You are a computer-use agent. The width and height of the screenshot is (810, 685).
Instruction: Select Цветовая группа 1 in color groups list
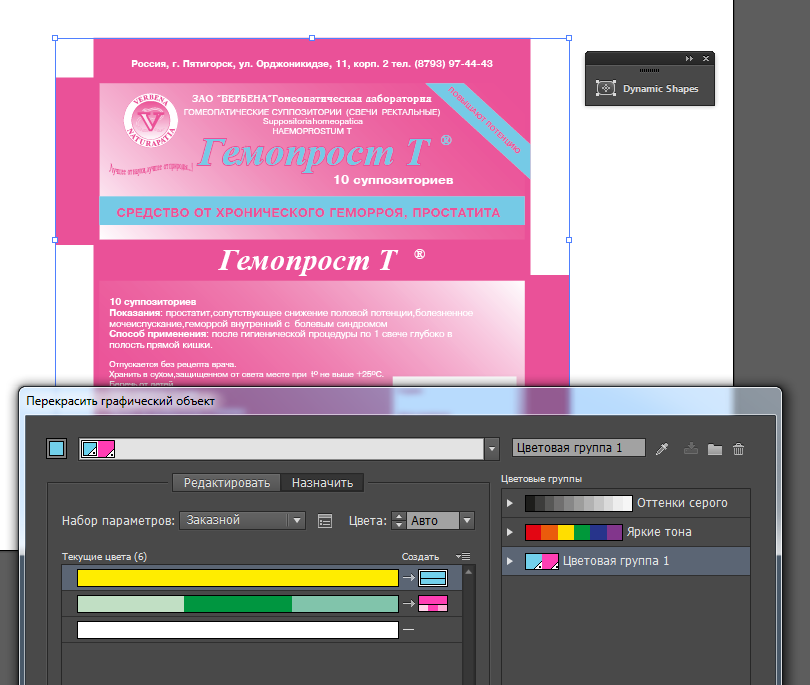(x=626, y=561)
